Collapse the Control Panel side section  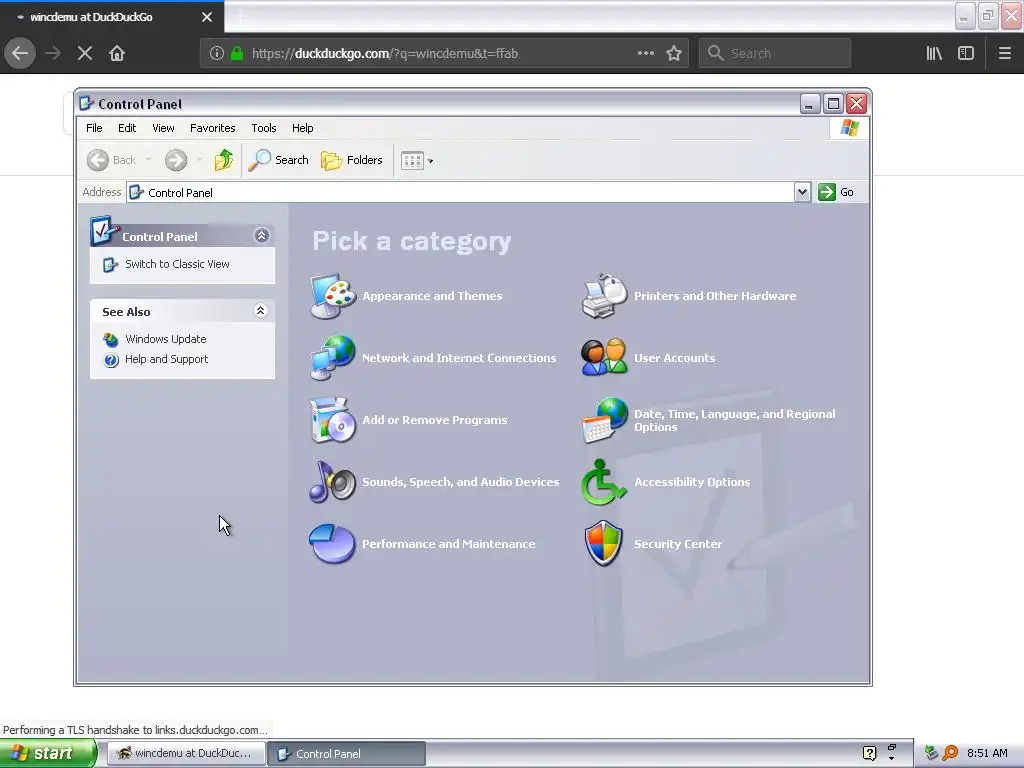261,236
